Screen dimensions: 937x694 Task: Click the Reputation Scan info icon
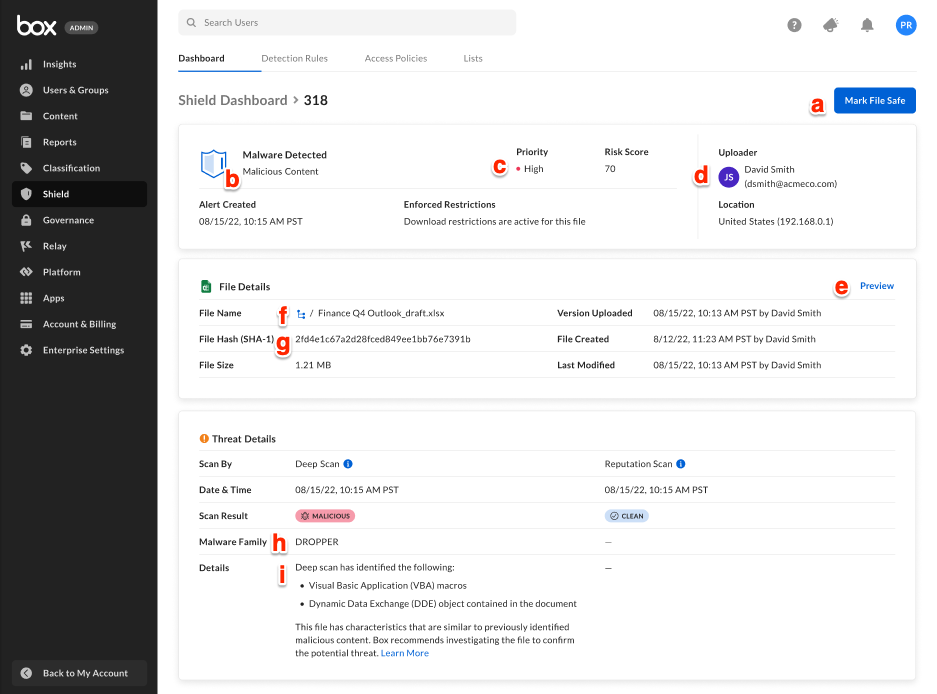[x=681, y=464]
